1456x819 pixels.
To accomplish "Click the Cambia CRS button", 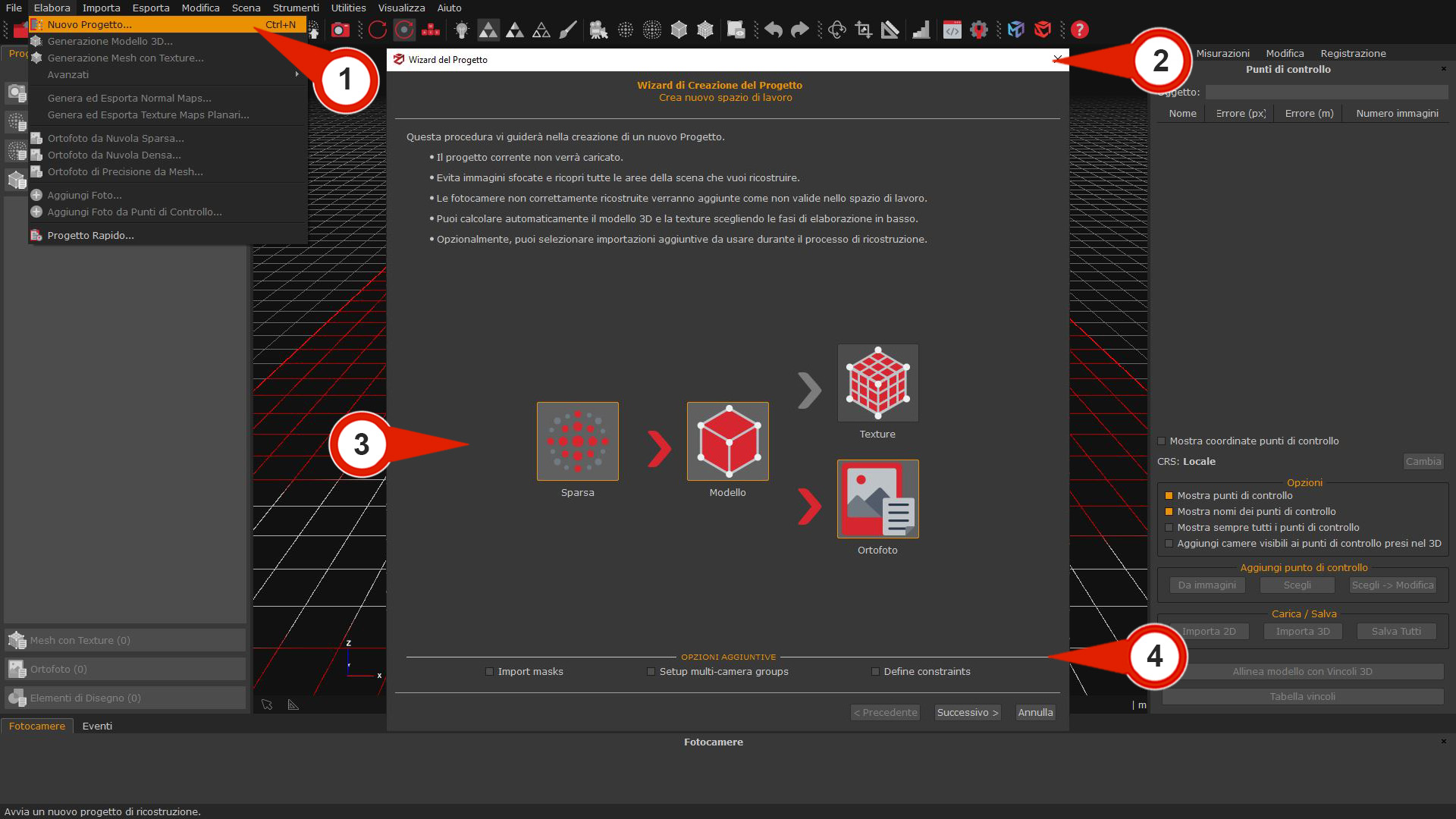I will click(x=1423, y=461).
